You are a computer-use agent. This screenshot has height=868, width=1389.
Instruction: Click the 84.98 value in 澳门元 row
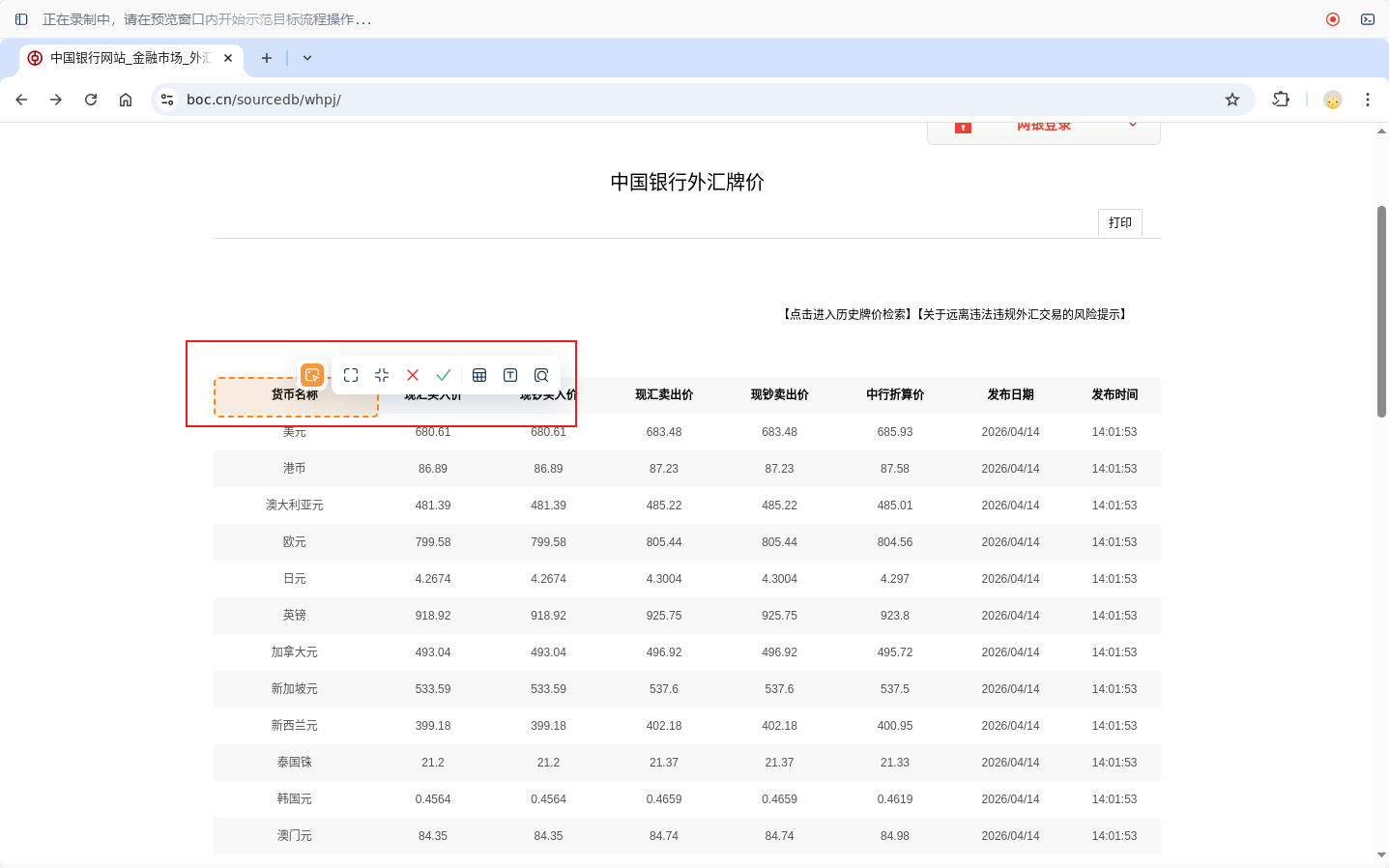[x=895, y=836]
